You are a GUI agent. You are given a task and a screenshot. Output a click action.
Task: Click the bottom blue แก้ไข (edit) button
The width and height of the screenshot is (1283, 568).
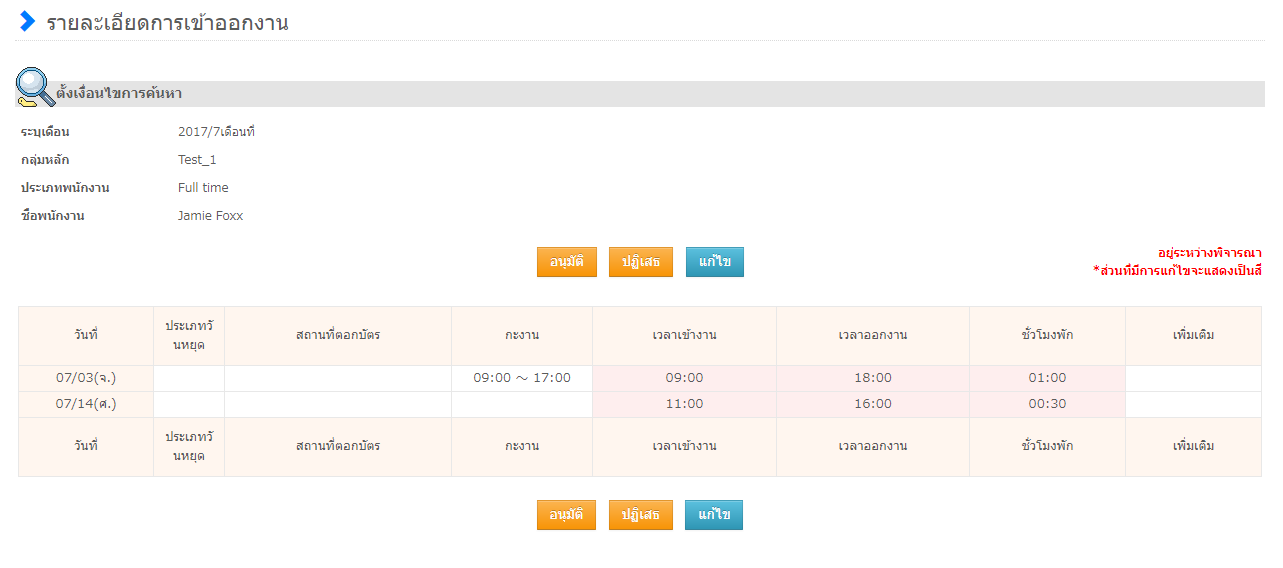[x=714, y=515]
